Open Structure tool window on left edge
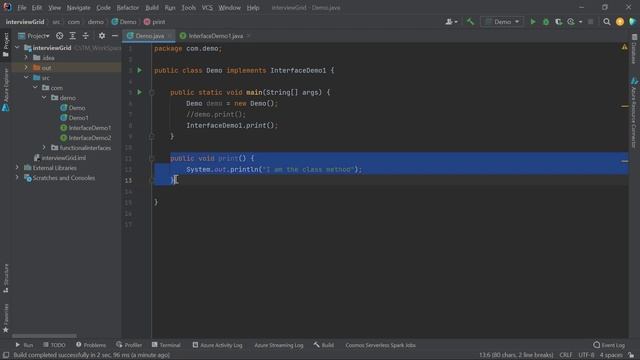Screen dimensions: 640x360 pyautogui.click(x=5, y=278)
